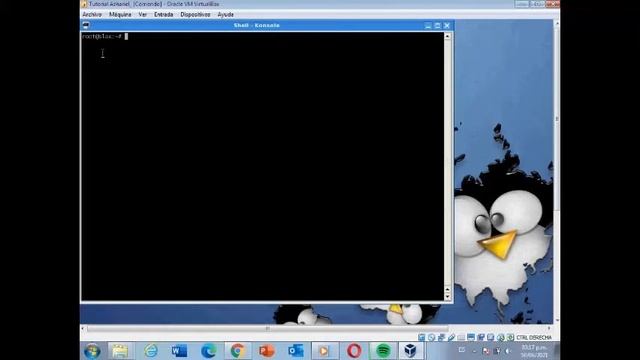Click the volume speaker tray icon

(x=509, y=351)
